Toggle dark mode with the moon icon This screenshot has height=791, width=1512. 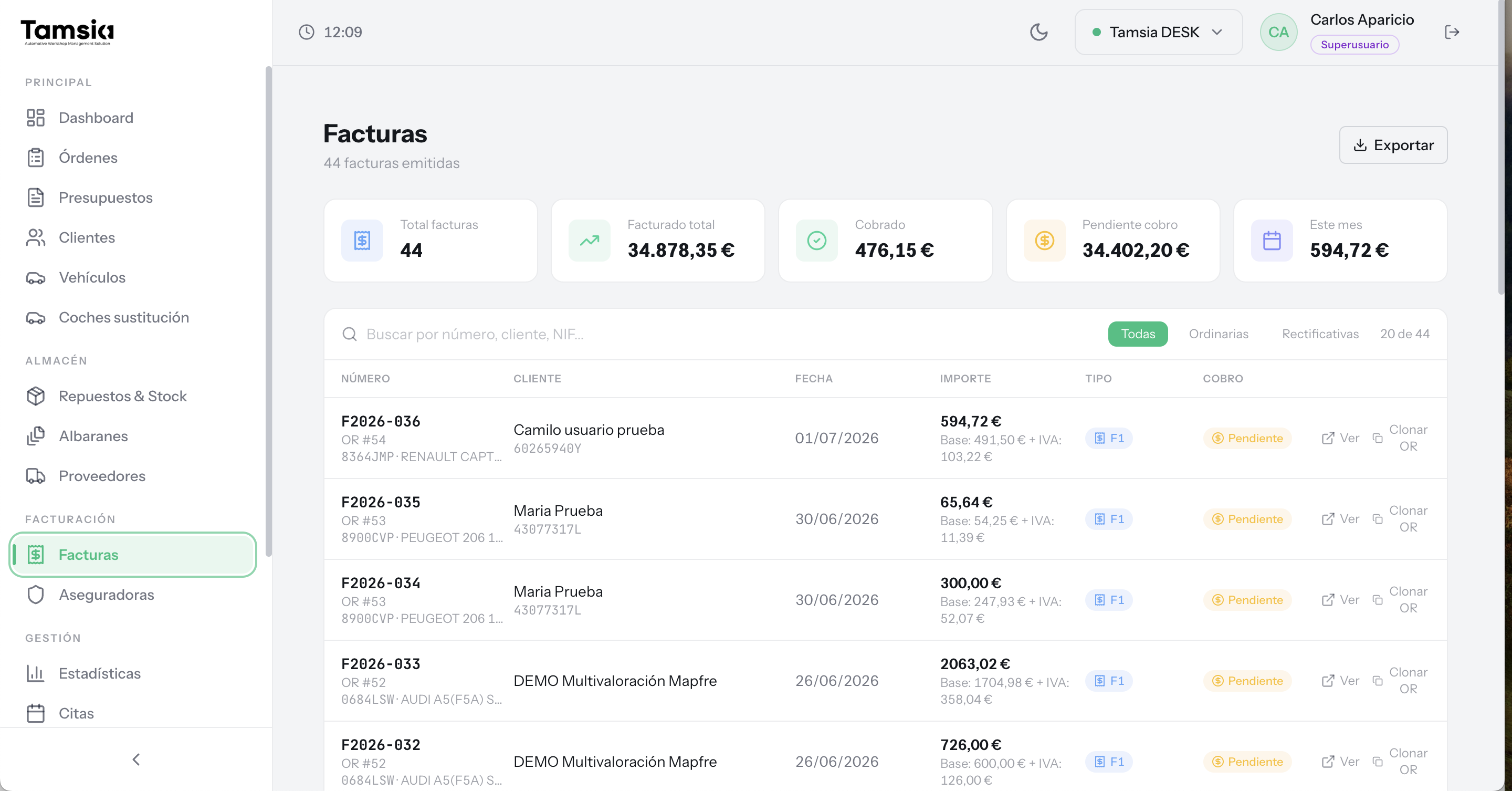click(x=1038, y=32)
